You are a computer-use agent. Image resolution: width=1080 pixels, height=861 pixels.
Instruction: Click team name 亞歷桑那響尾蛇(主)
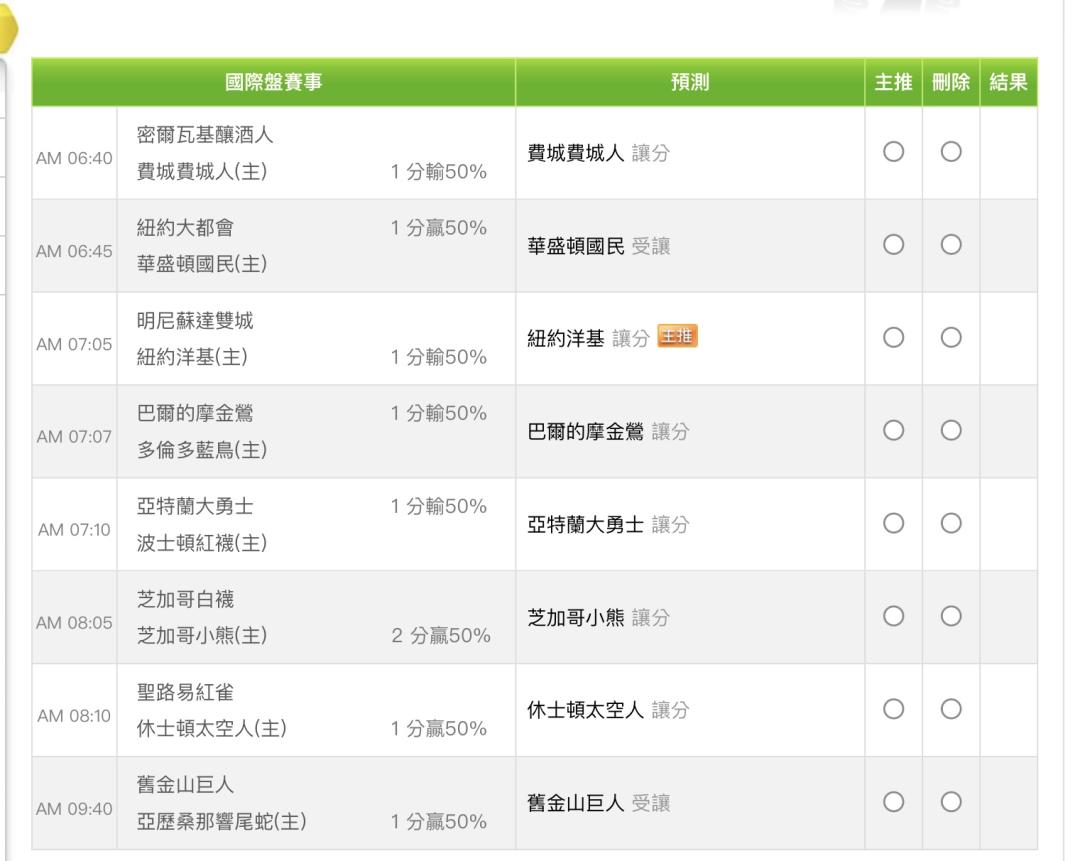[x=221, y=821]
